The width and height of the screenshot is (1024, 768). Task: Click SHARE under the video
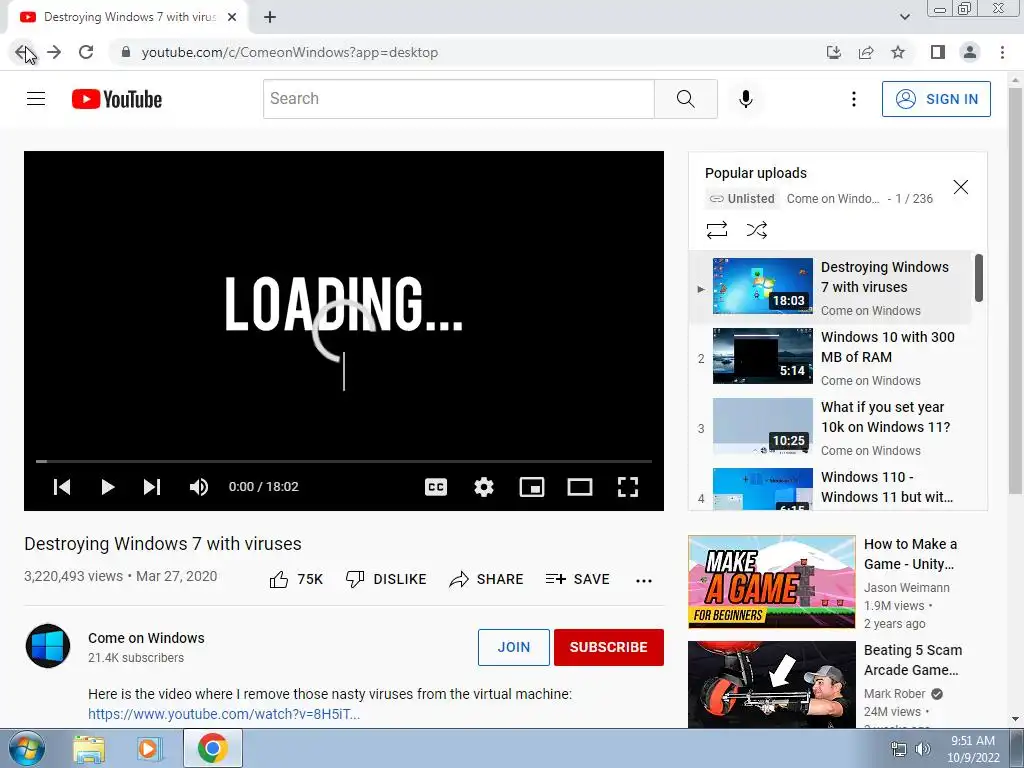[x=487, y=579]
